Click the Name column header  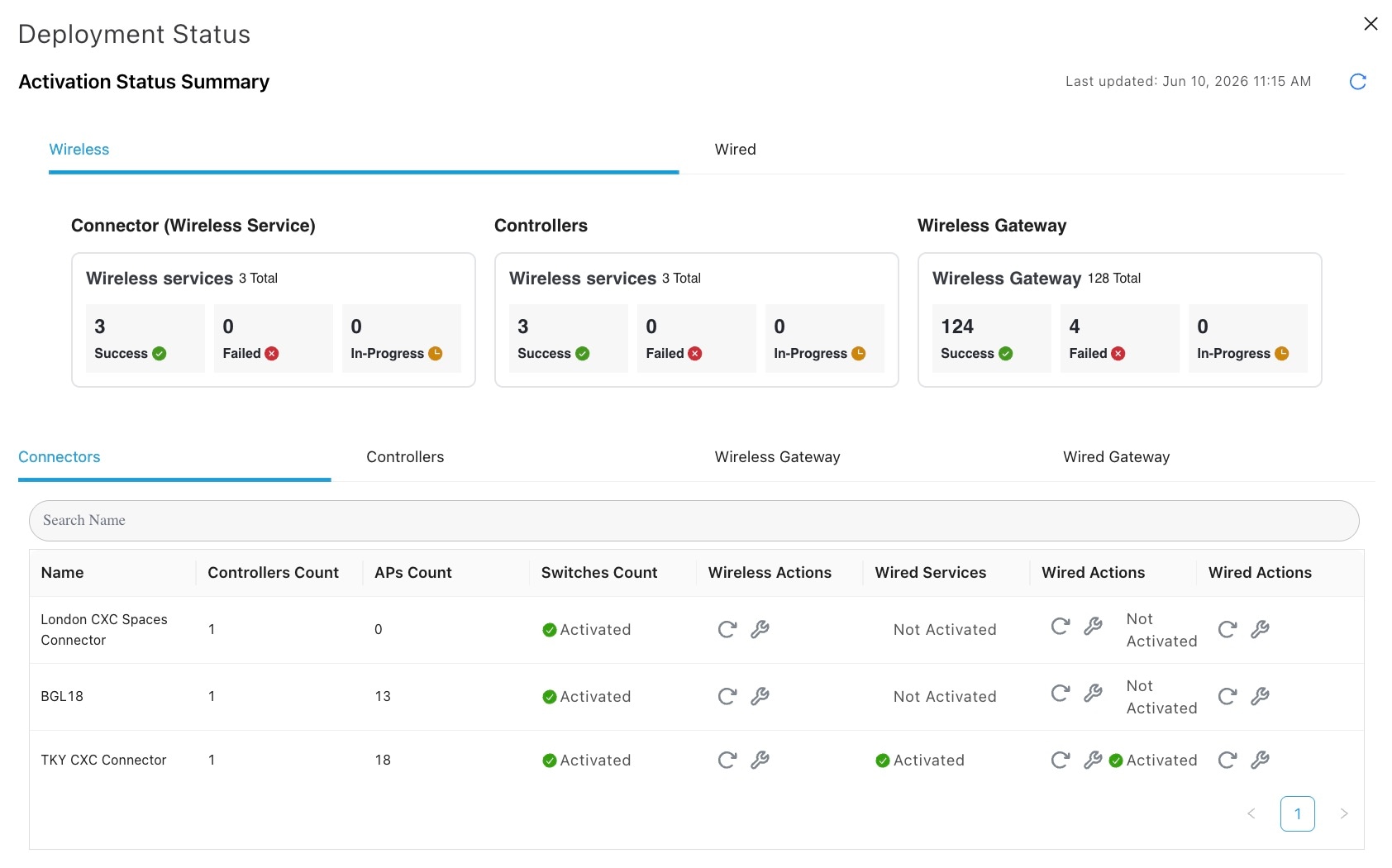tap(62, 573)
